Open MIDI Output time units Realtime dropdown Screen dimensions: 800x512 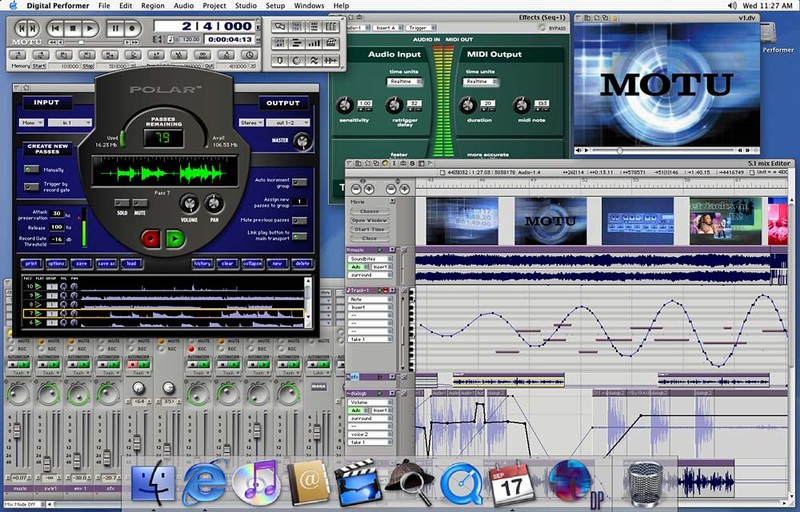(x=480, y=82)
